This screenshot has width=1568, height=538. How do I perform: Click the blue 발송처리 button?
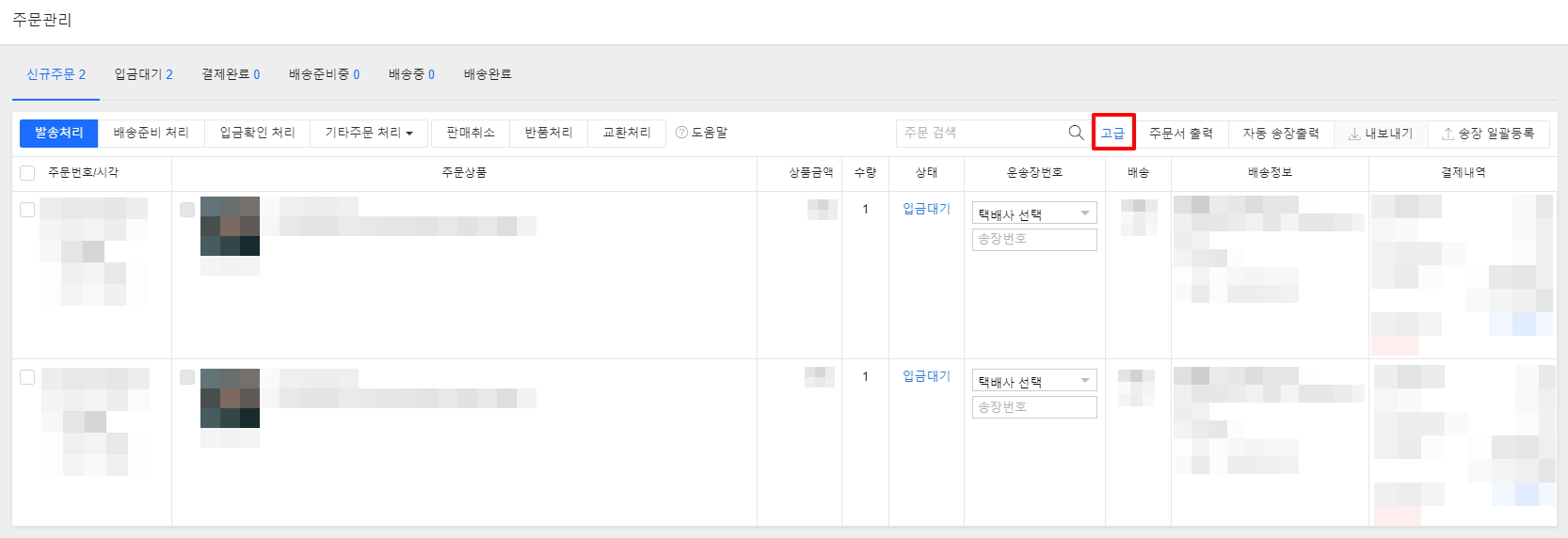pyautogui.click(x=58, y=133)
